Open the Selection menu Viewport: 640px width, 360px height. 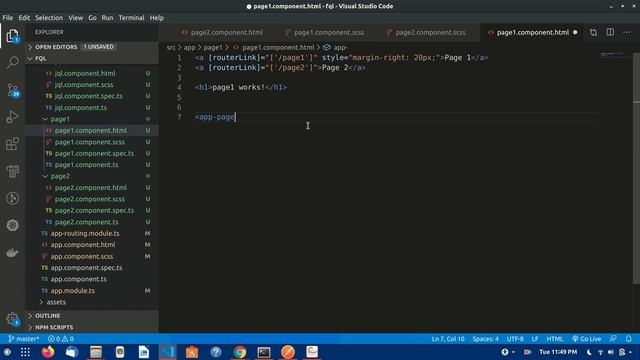tap(49, 18)
